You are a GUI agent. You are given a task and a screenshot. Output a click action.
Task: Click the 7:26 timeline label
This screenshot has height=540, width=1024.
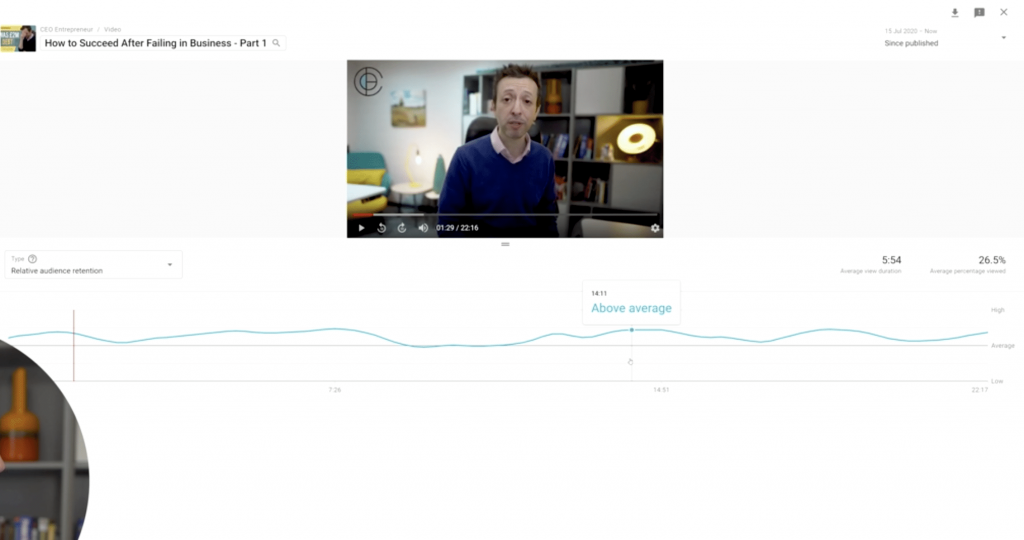click(334, 390)
